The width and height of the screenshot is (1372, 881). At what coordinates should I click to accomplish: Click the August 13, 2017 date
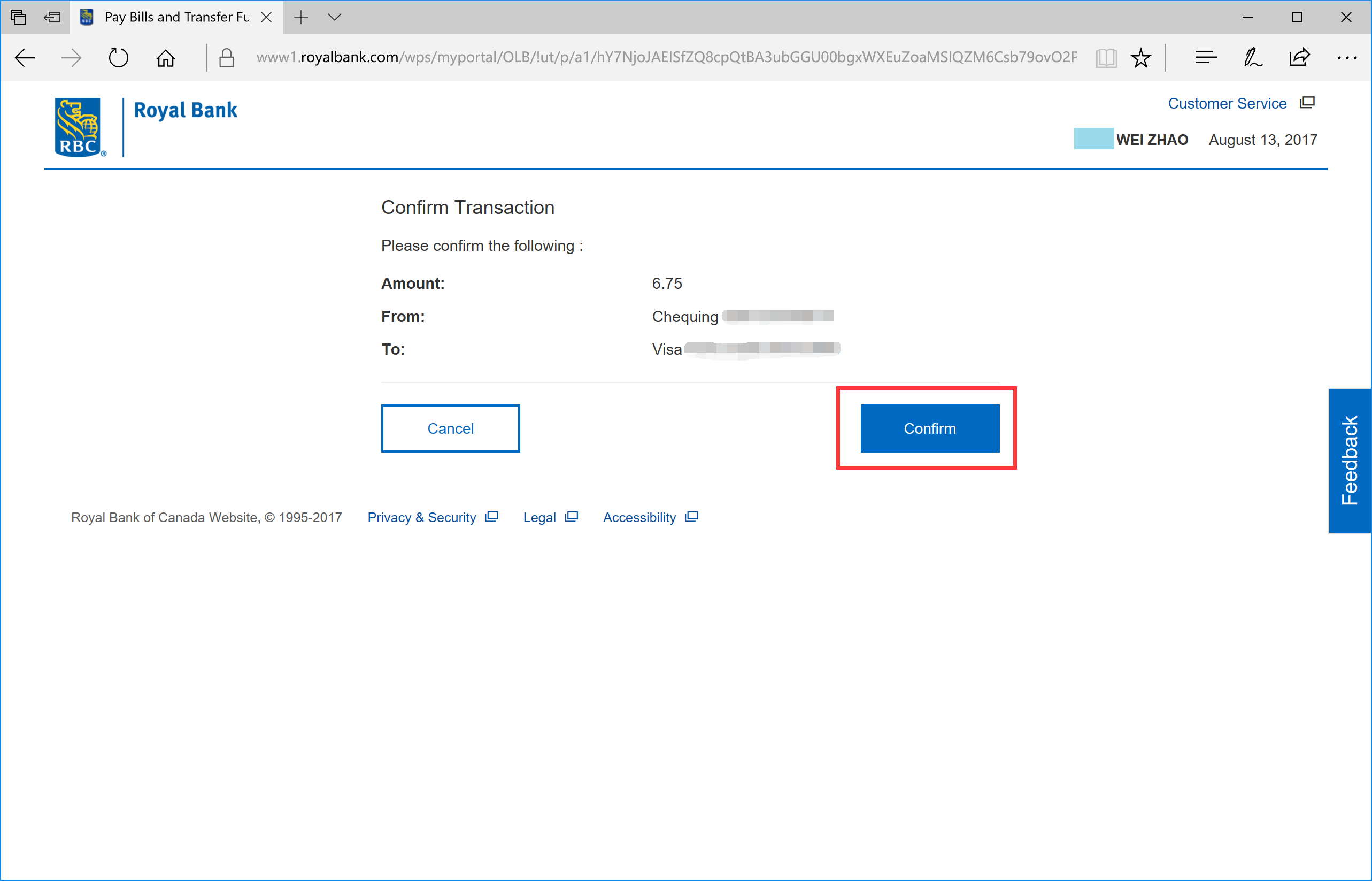point(1262,140)
